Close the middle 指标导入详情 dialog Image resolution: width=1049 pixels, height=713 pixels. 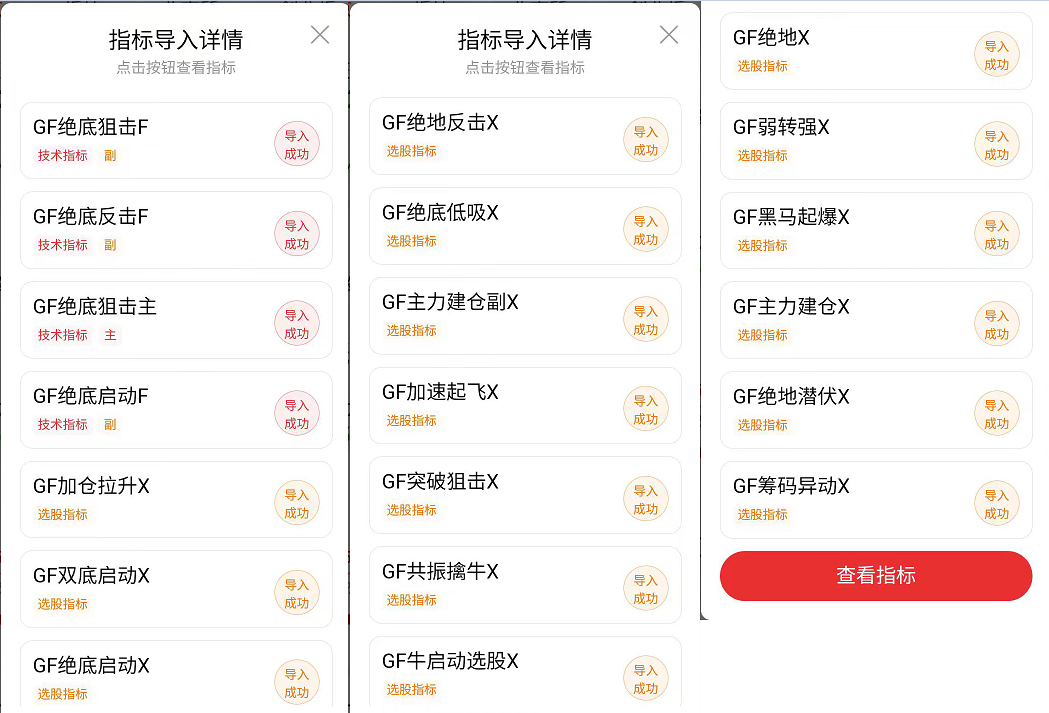click(x=668, y=34)
